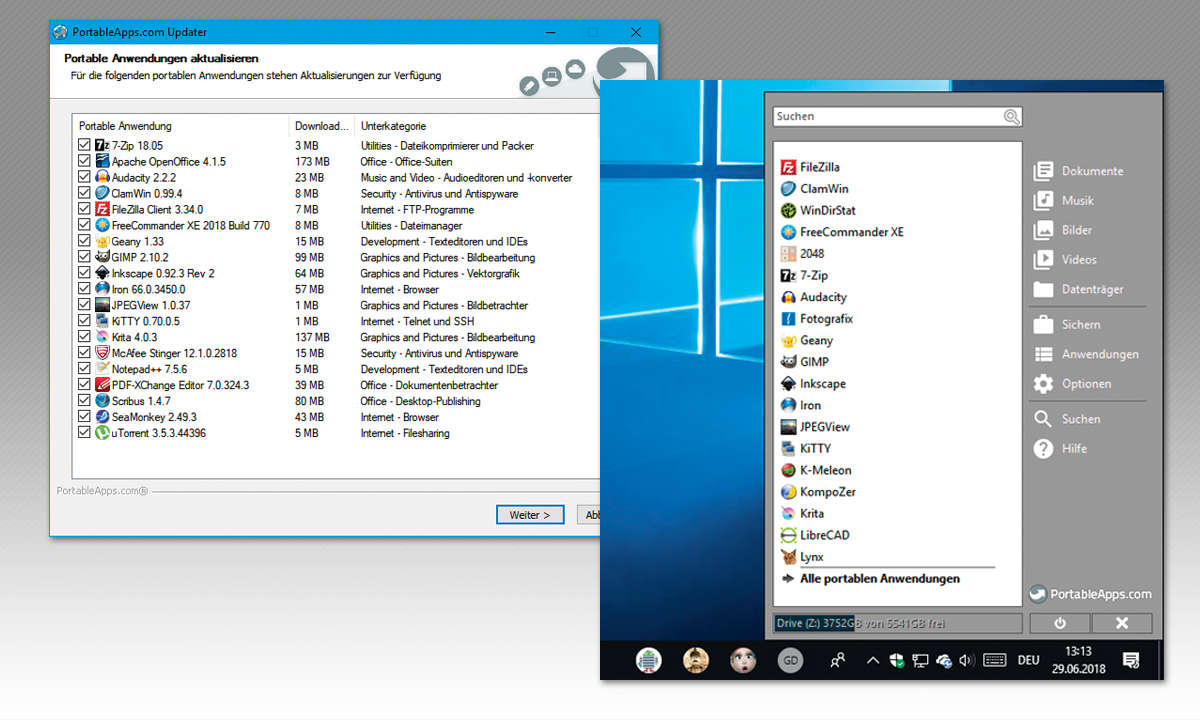The height and width of the screenshot is (720, 1200).
Task: Click the power button in PortableApps menu
Action: (1060, 623)
